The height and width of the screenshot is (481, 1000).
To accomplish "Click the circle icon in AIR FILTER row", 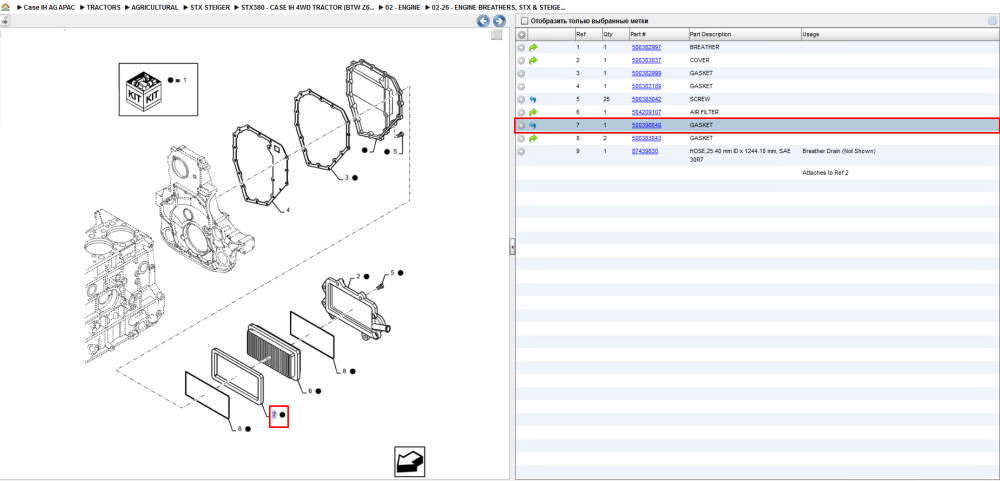I will tap(521, 112).
